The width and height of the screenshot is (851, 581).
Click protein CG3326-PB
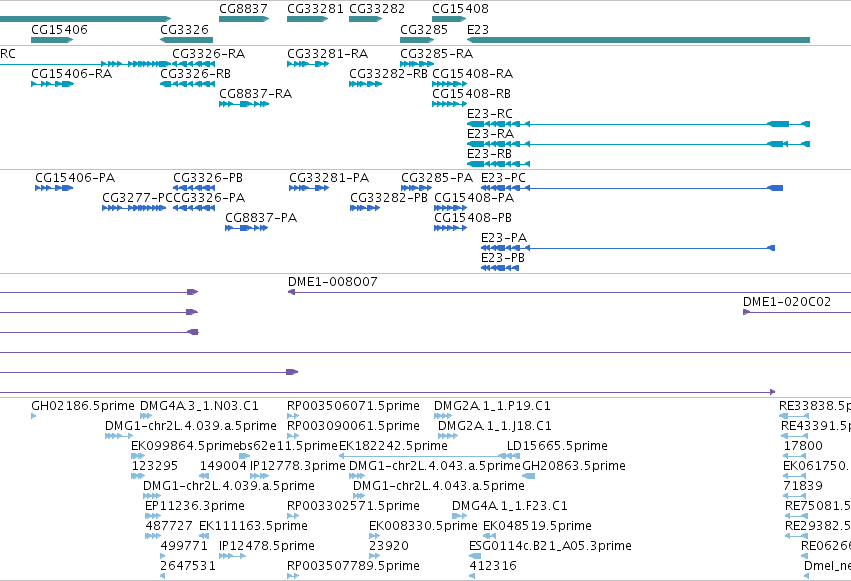(x=194, y=188)
